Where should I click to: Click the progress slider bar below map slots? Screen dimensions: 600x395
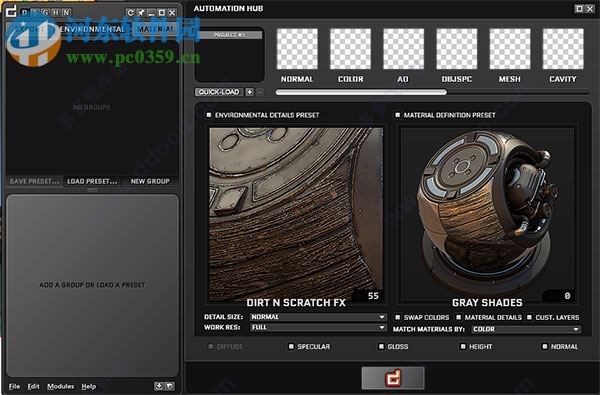432,92
